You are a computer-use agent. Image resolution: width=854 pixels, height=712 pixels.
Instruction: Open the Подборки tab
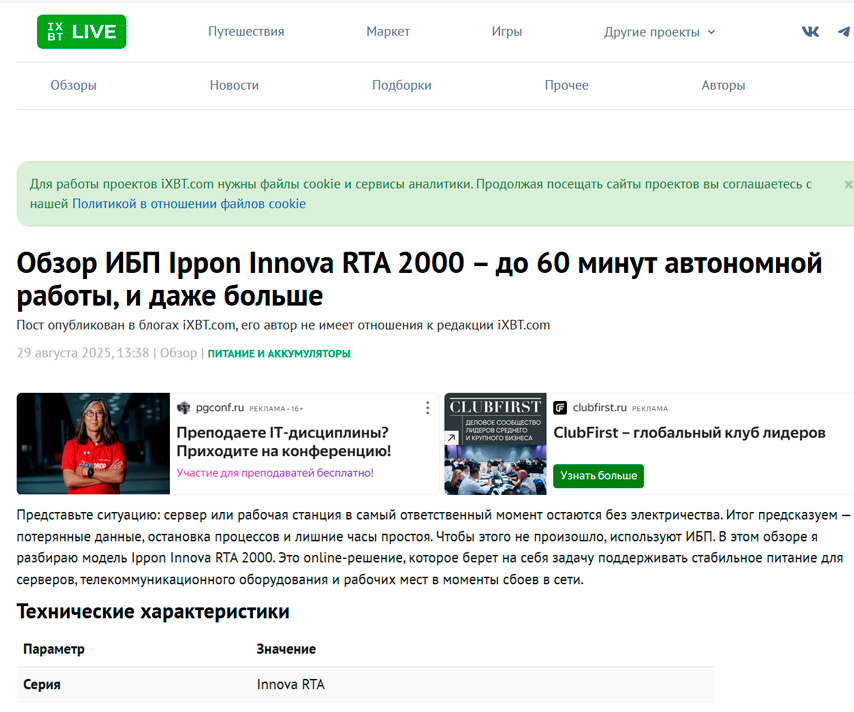click(402, 86)
